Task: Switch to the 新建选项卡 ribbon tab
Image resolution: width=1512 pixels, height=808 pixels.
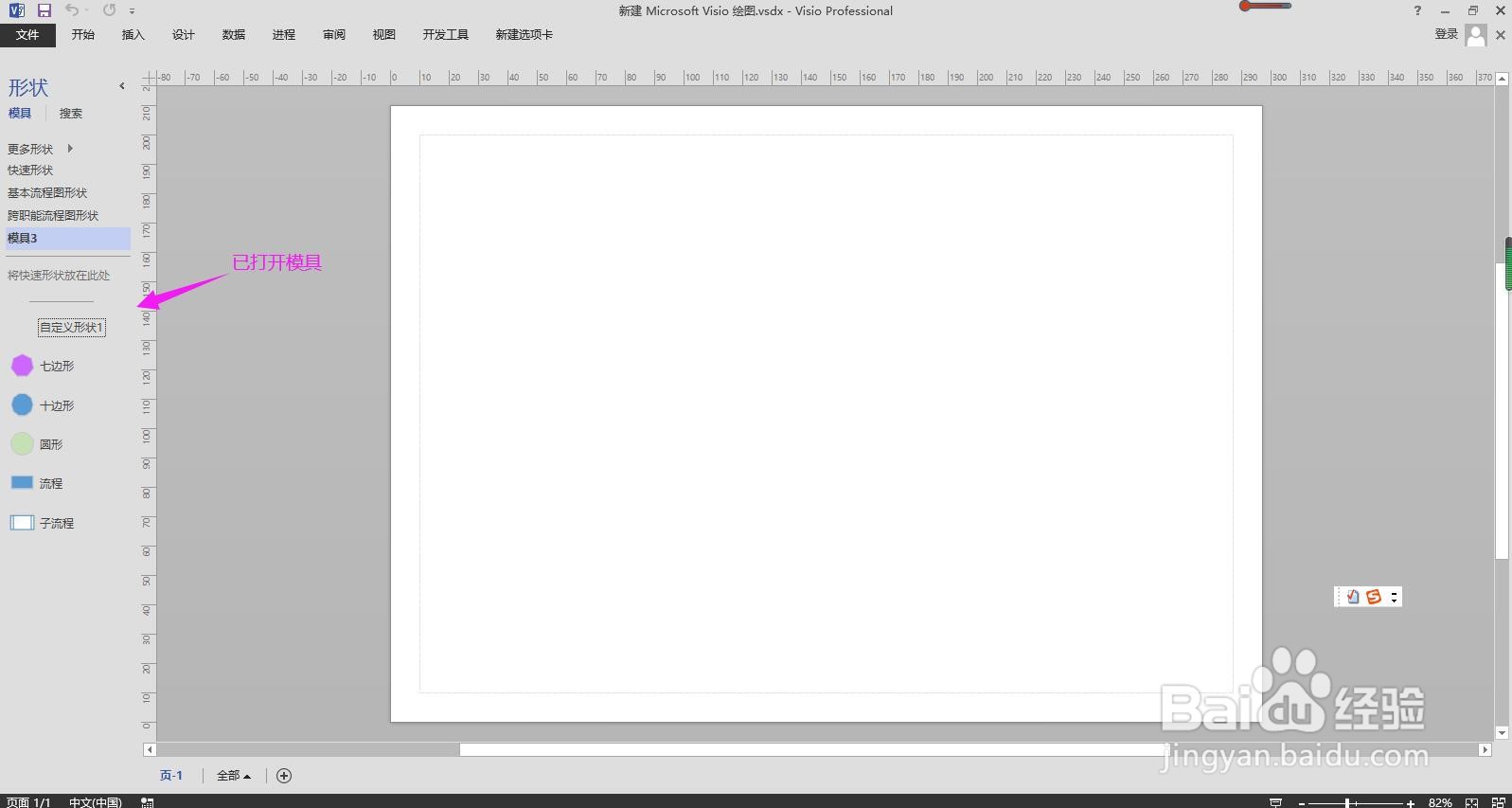Action: [525, 35]
